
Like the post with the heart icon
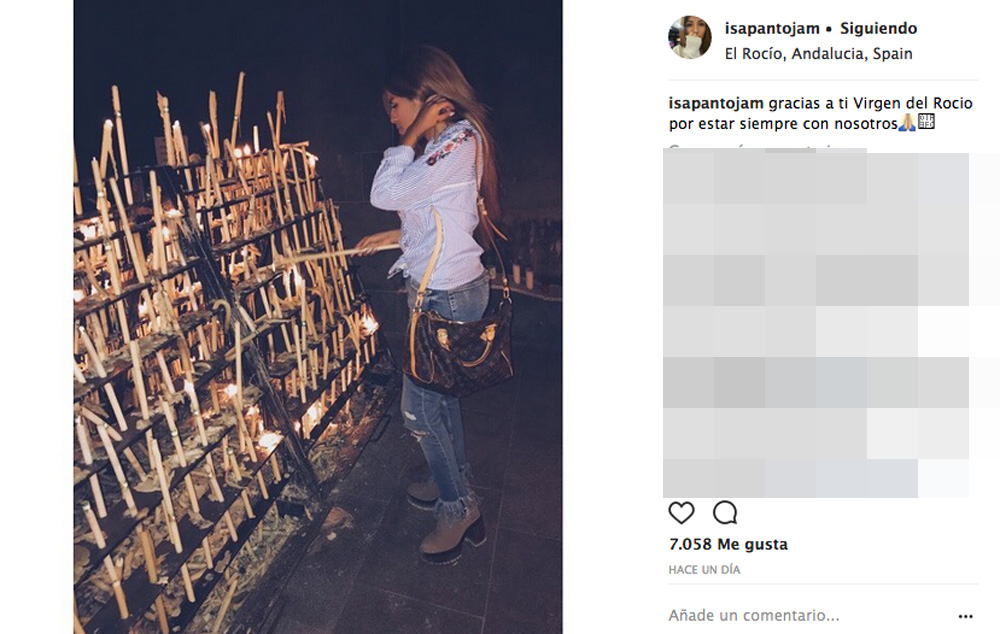[681, 513]
